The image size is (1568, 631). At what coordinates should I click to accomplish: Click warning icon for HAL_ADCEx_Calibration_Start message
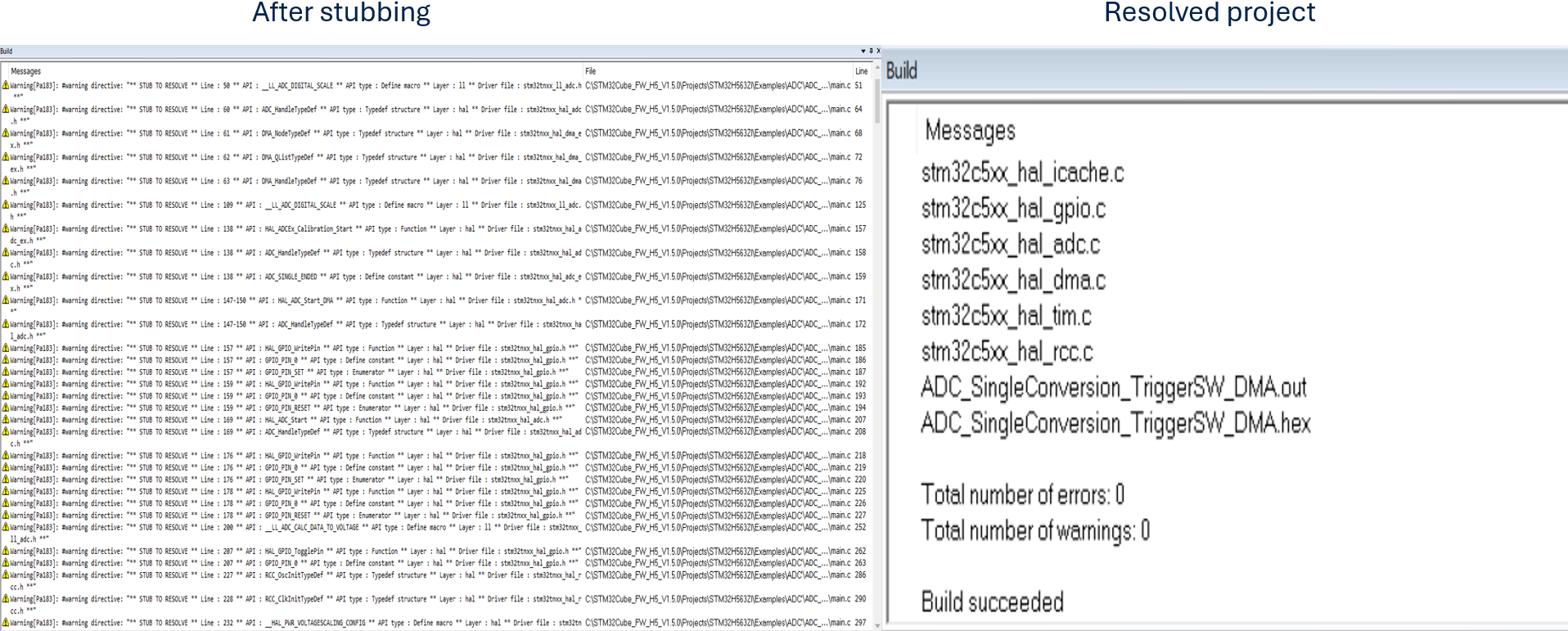6,229
